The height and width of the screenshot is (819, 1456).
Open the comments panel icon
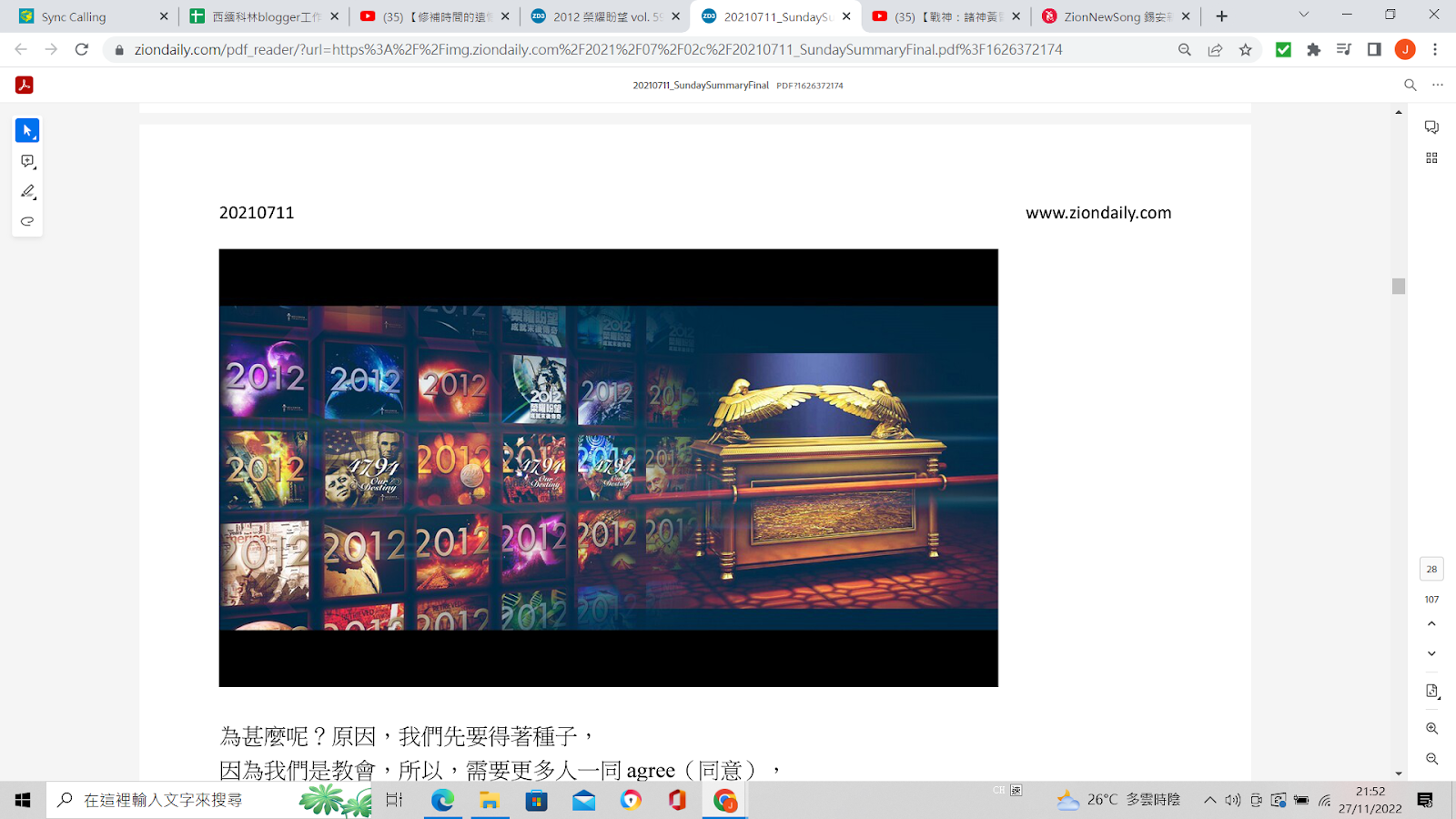coord(1431,127)
